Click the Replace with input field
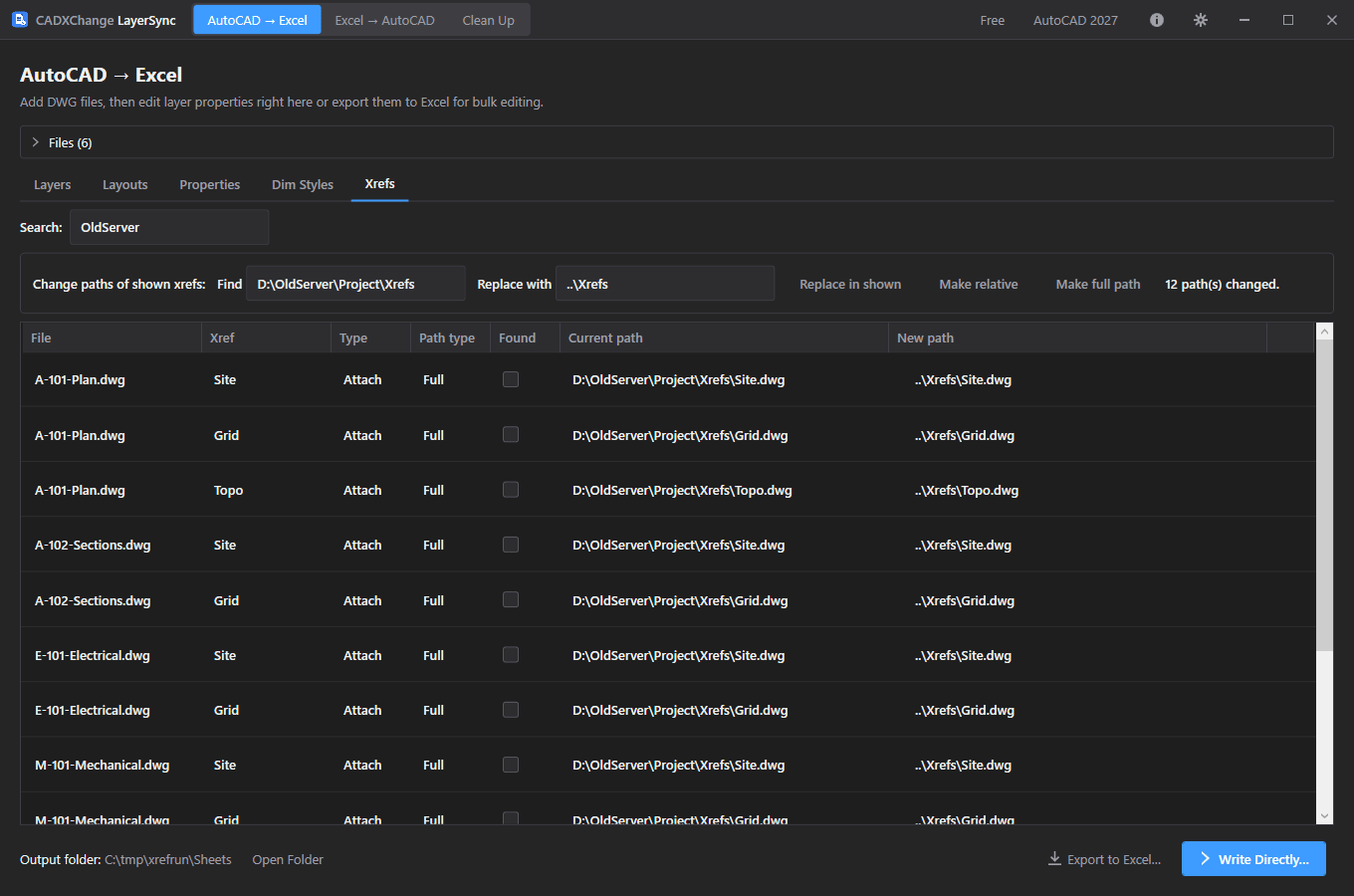 [665, 284]
